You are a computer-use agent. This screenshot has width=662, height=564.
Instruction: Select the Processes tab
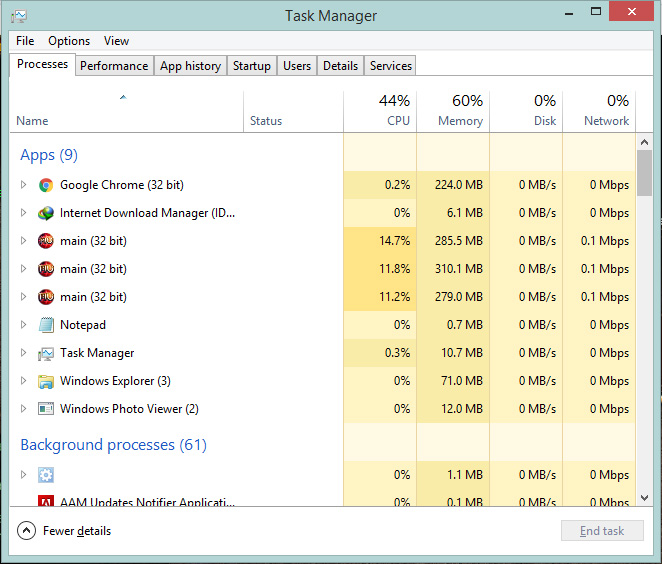[x=42, y=64]
